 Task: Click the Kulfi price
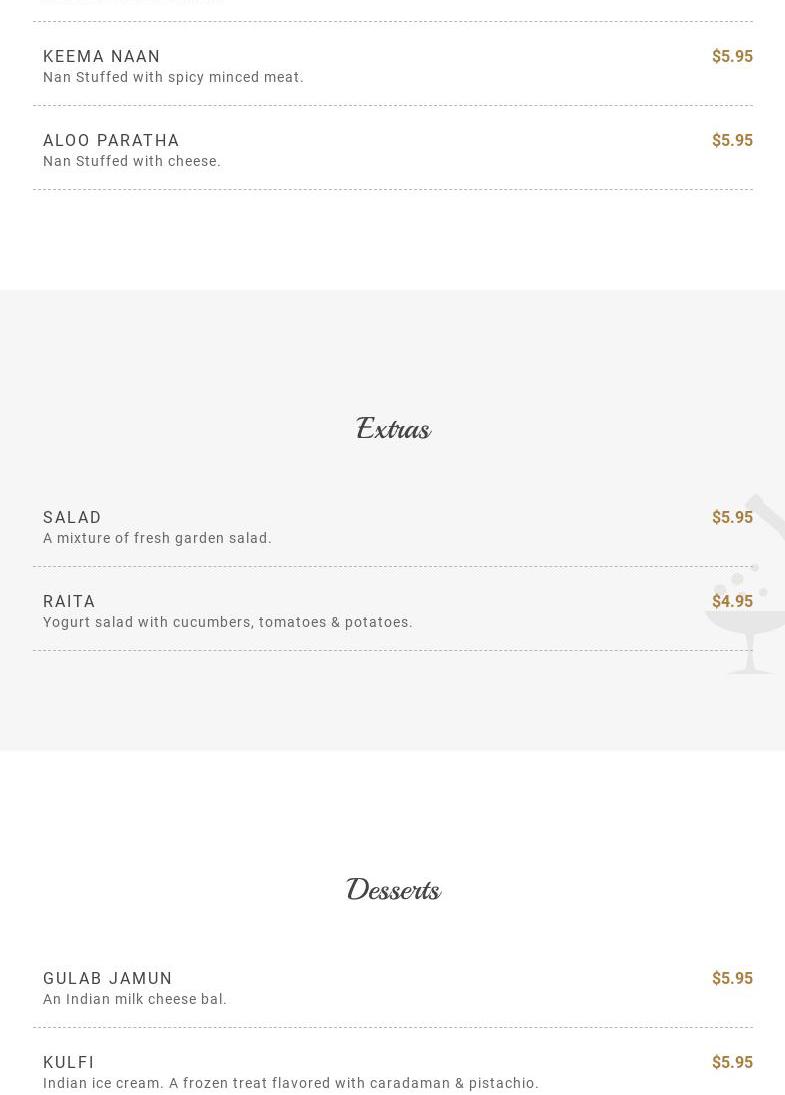click(732, 1063)
